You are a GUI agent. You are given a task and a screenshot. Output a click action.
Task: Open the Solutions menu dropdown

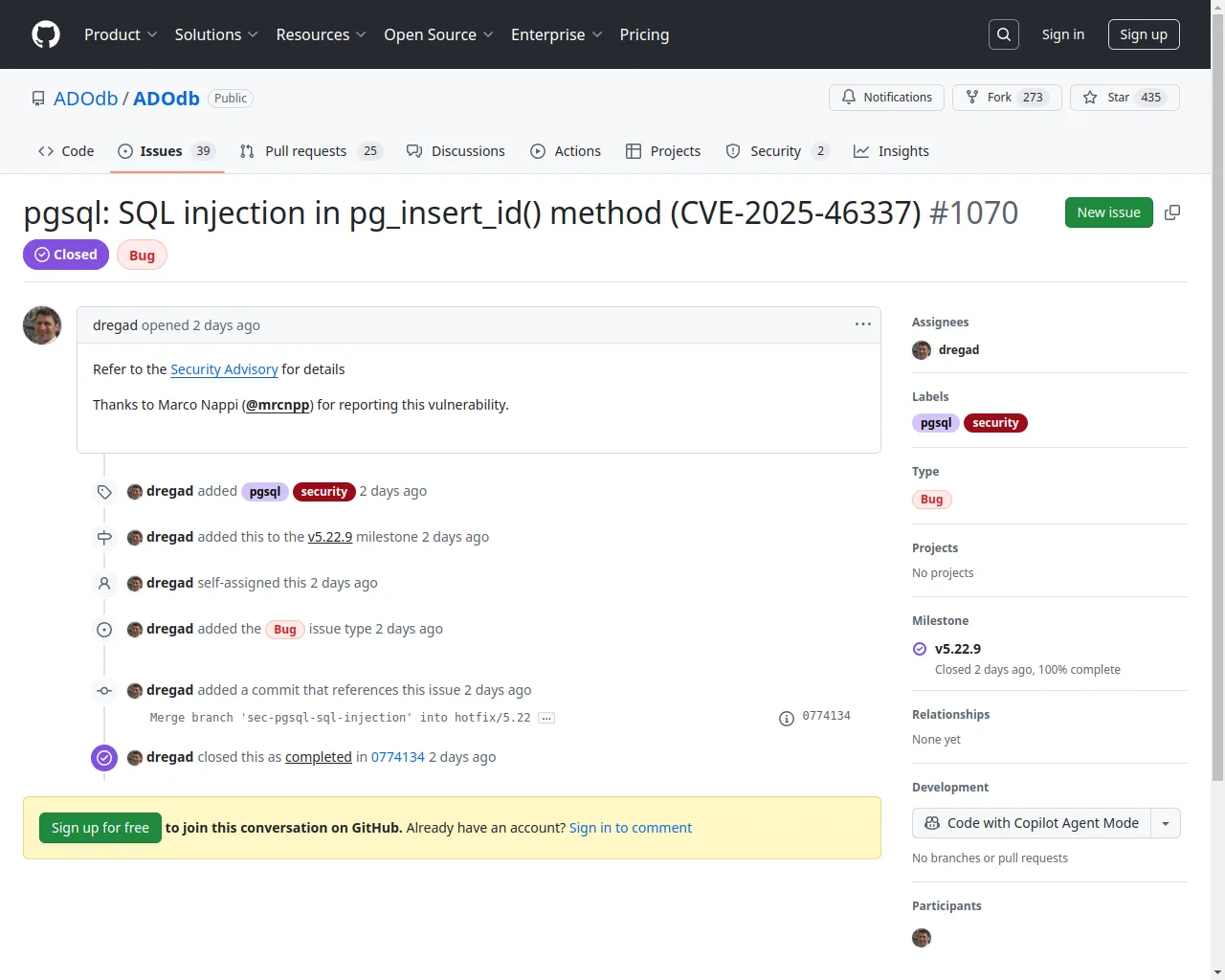pos(216,34)
